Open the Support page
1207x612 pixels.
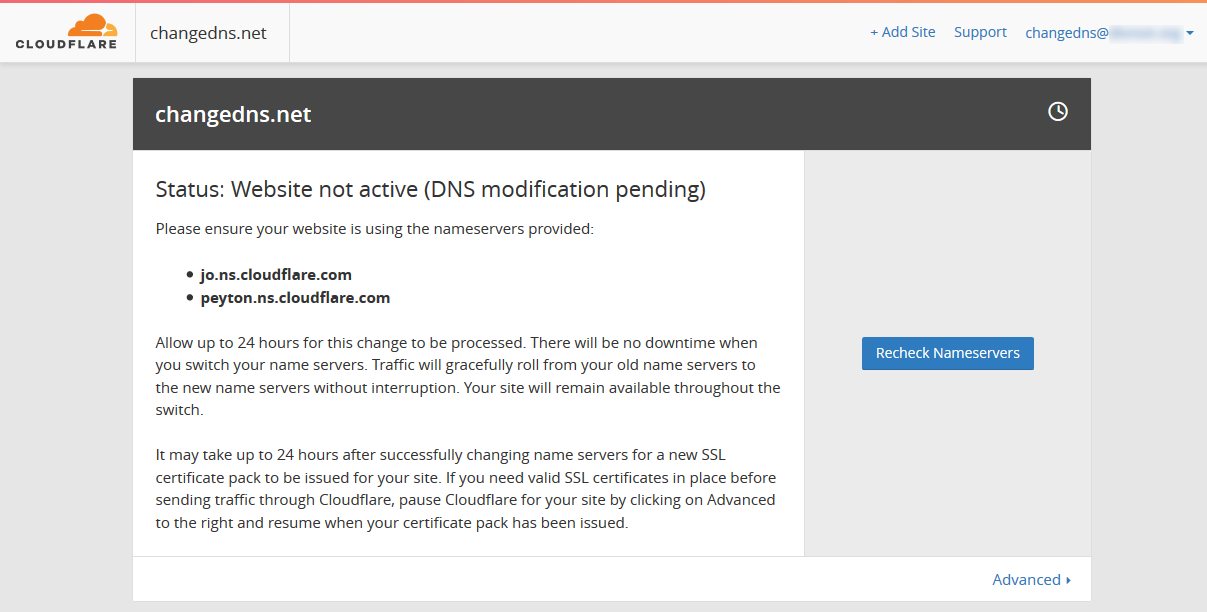(980, 32)
